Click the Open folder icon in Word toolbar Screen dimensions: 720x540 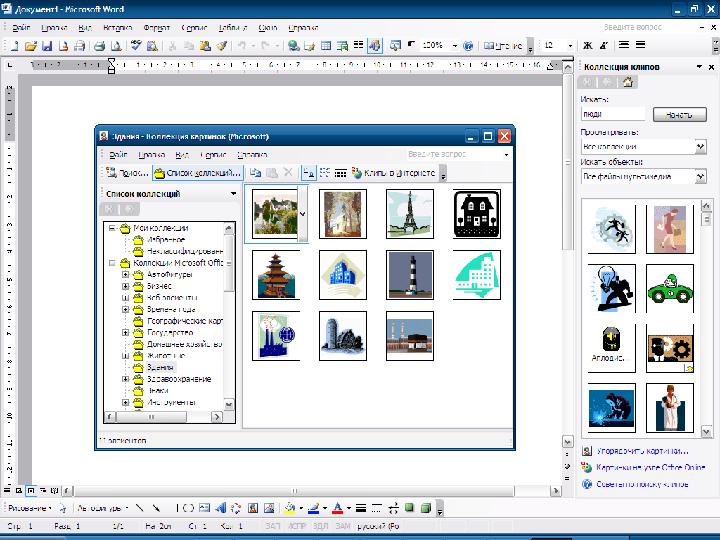click(31, 46)
